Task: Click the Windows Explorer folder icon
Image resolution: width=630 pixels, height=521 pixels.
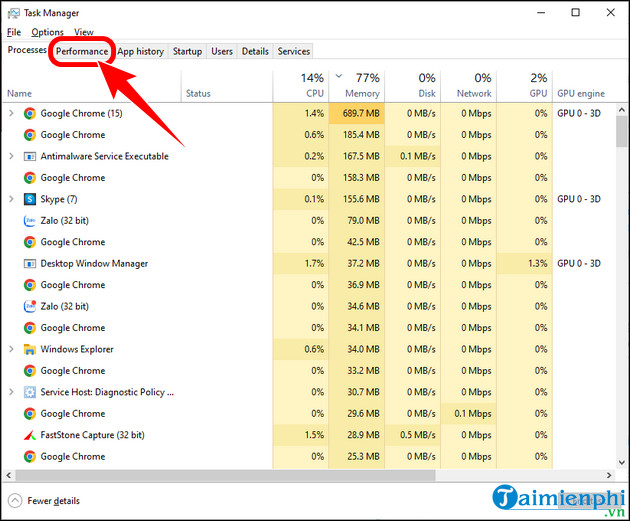Action: tap(29, 349)
